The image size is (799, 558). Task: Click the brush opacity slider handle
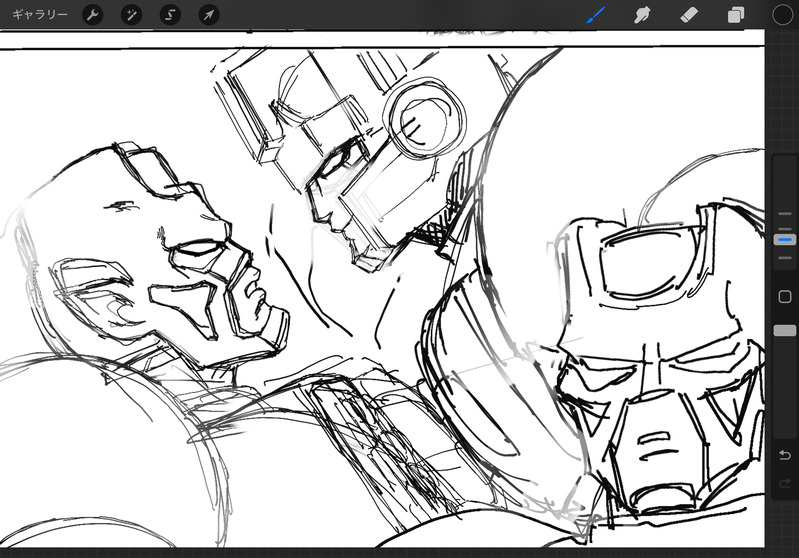[x=785, y=330]
